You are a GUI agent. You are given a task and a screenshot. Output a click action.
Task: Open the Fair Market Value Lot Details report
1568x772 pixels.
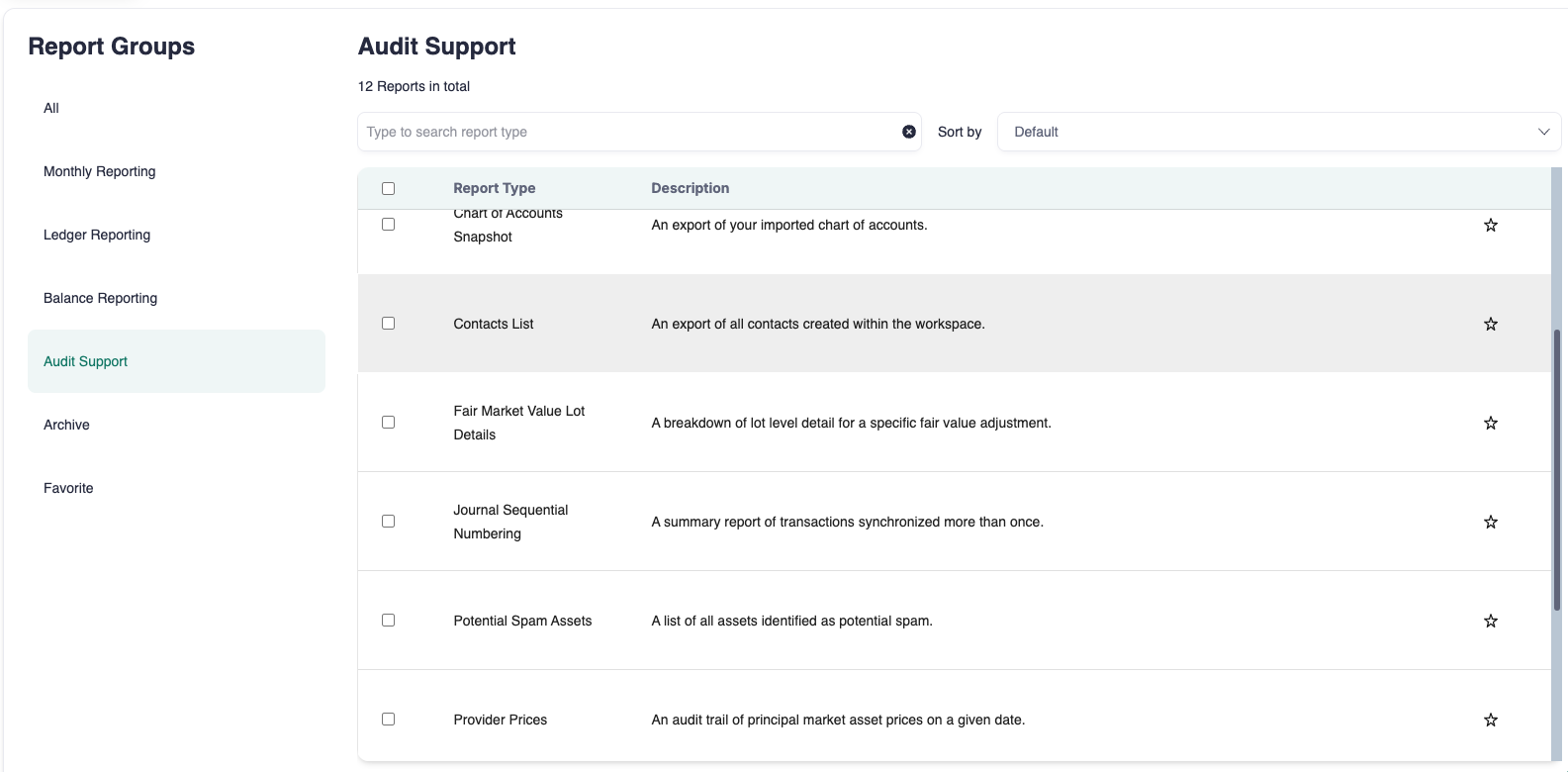point(518,423)
